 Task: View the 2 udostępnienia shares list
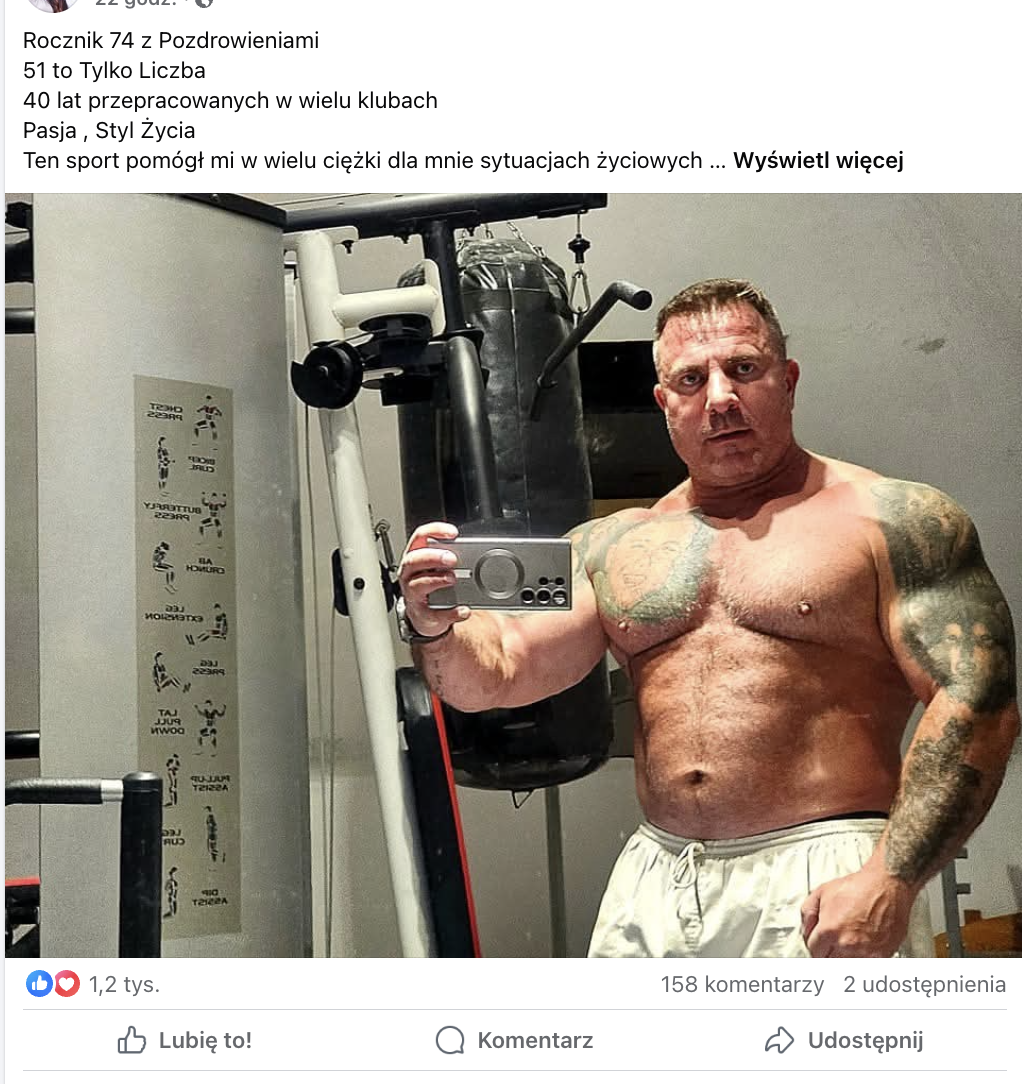925,984
